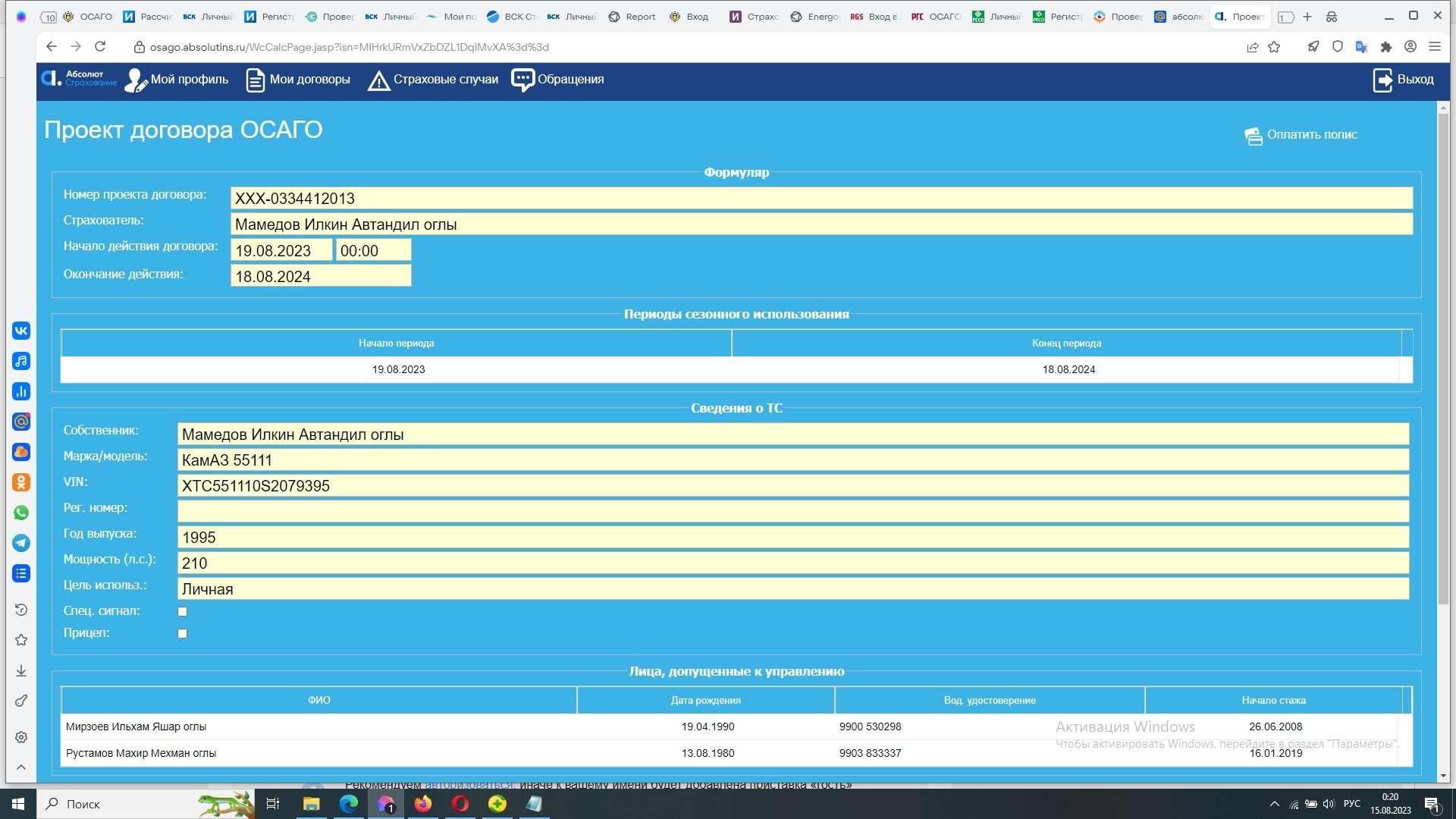
Task: Click the bookmark star in address bar
Action: [1274, 47]
